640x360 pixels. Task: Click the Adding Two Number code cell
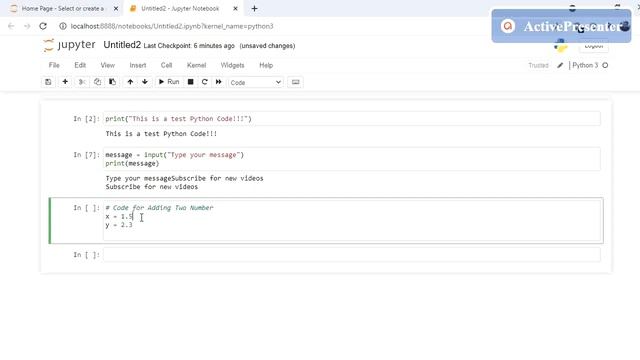(x=351, y=220)
